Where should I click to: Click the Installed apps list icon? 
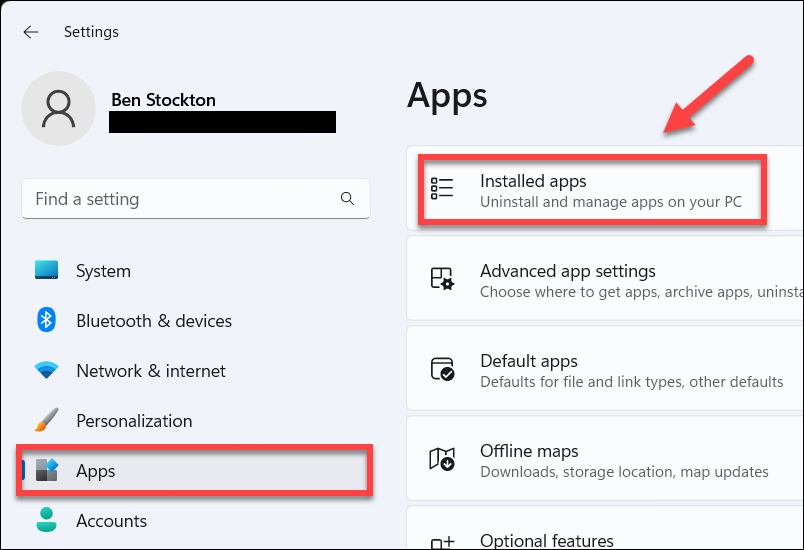click(x=442, y=189)
